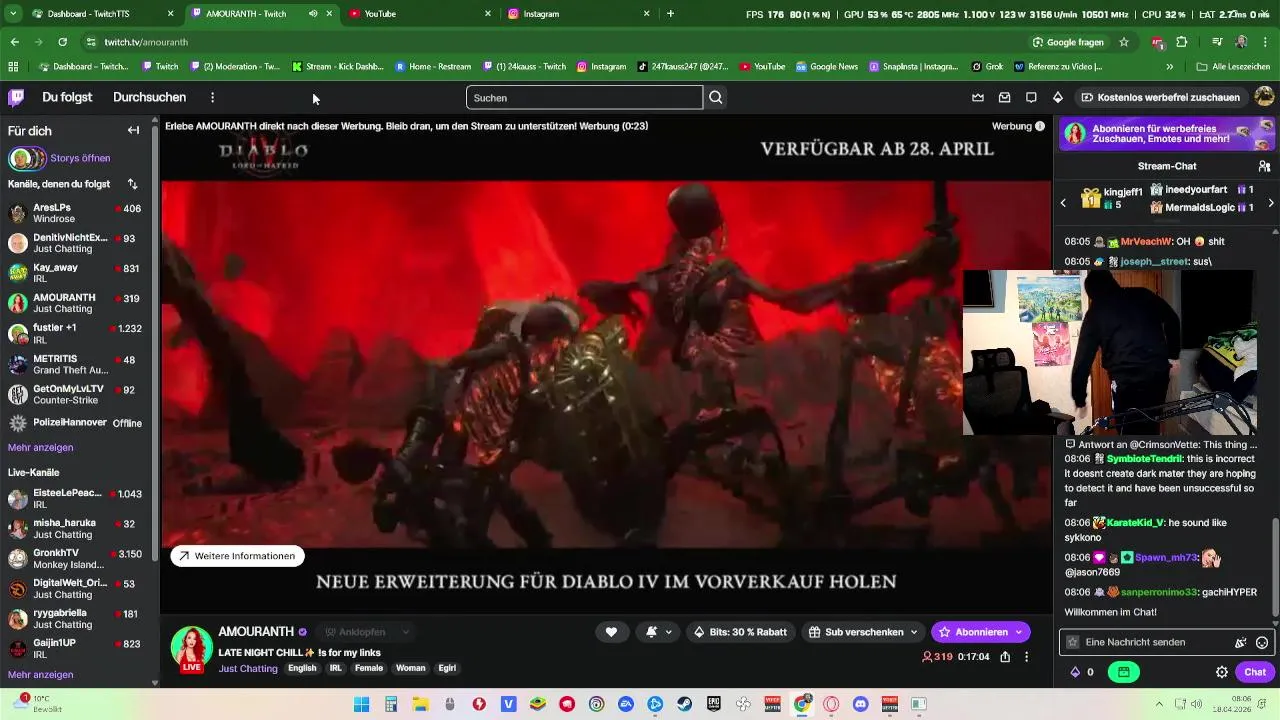Show hidden system tray icons
This screenshot has height=720, width=1280.
coord(1159,704)
